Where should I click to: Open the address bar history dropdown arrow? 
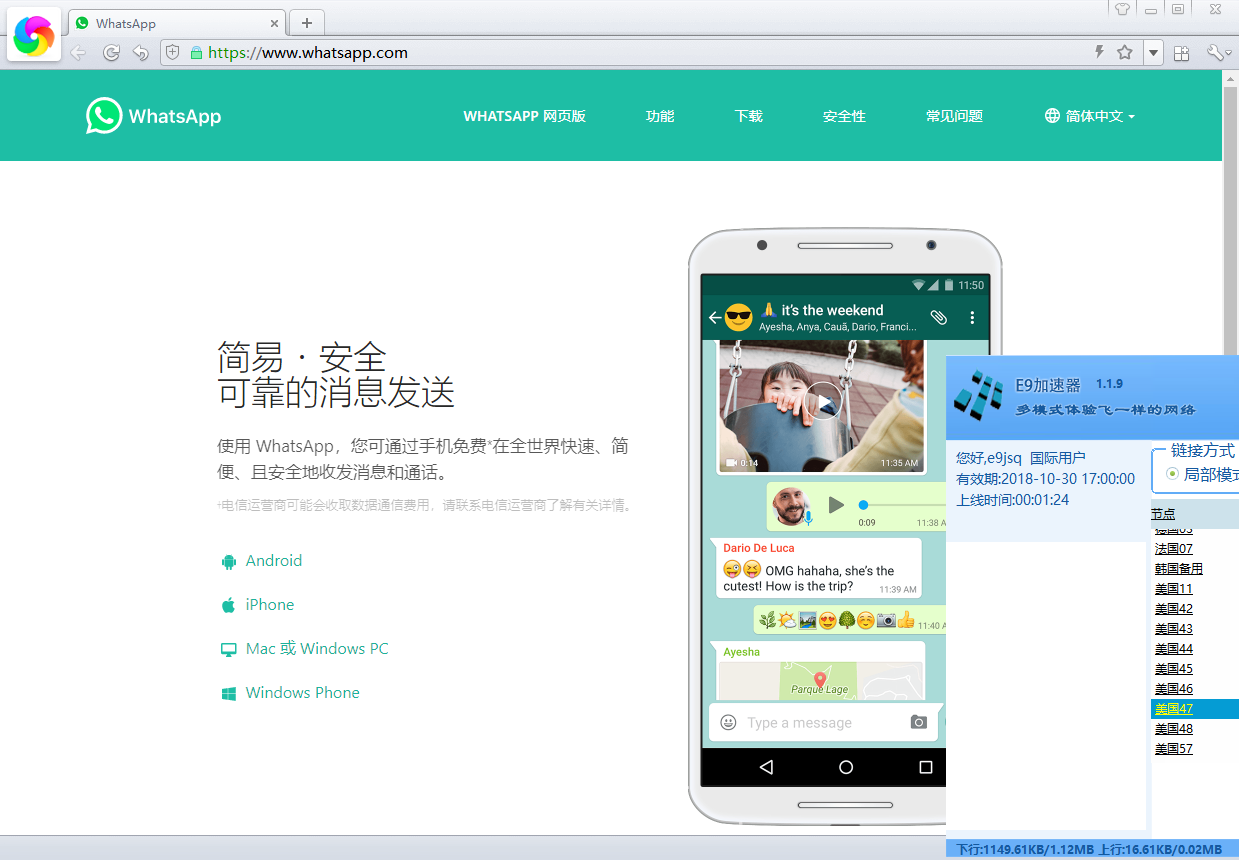(x=1152, y=52)
